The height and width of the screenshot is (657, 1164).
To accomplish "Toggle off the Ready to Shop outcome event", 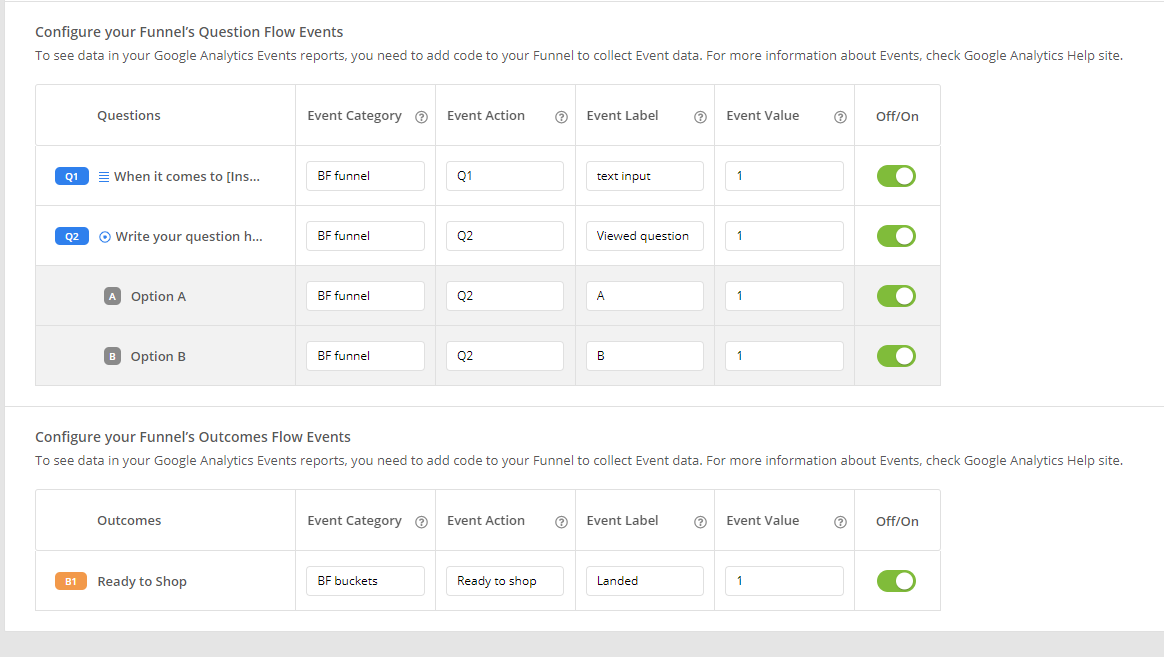I will (x=896, y=581).
